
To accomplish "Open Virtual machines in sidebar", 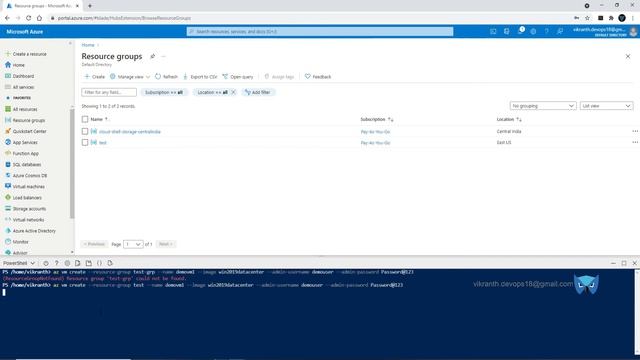I will point(24,187).
